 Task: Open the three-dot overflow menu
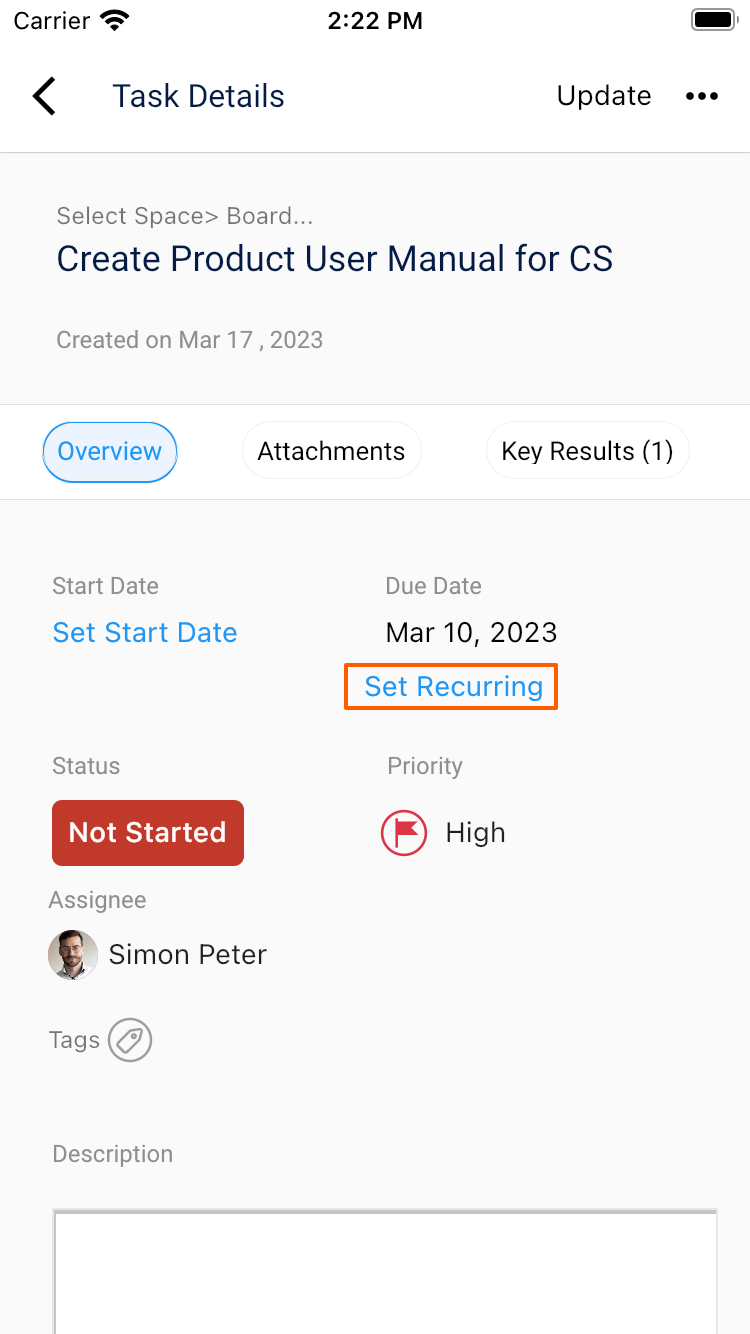702,96
